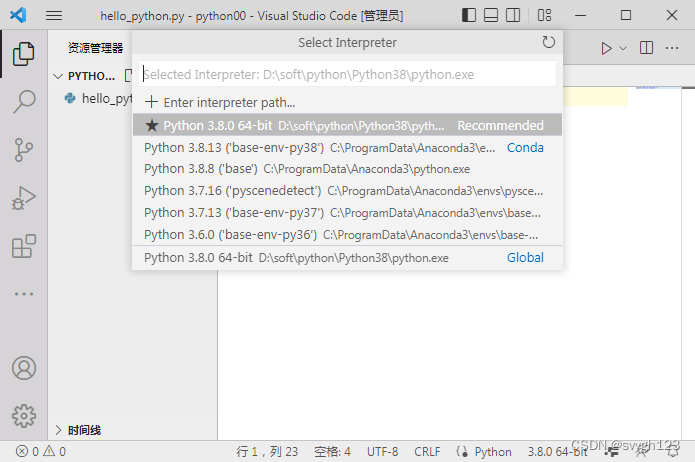Open editor More Actions ellipsis
Viewport: 695px width, 462px height.
(x=672, y=47)
